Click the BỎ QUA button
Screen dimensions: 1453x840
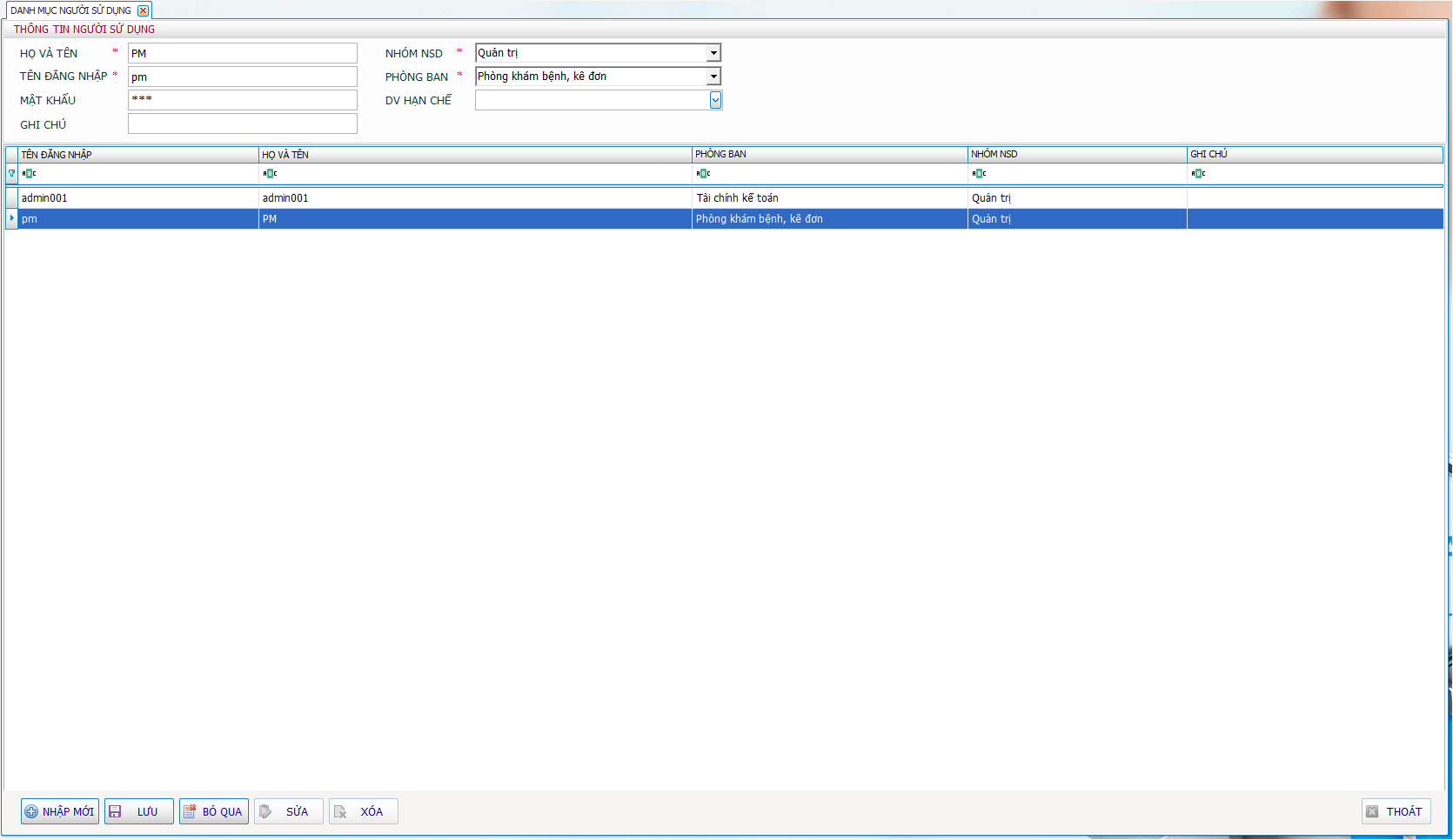click(x=214, y=811)
